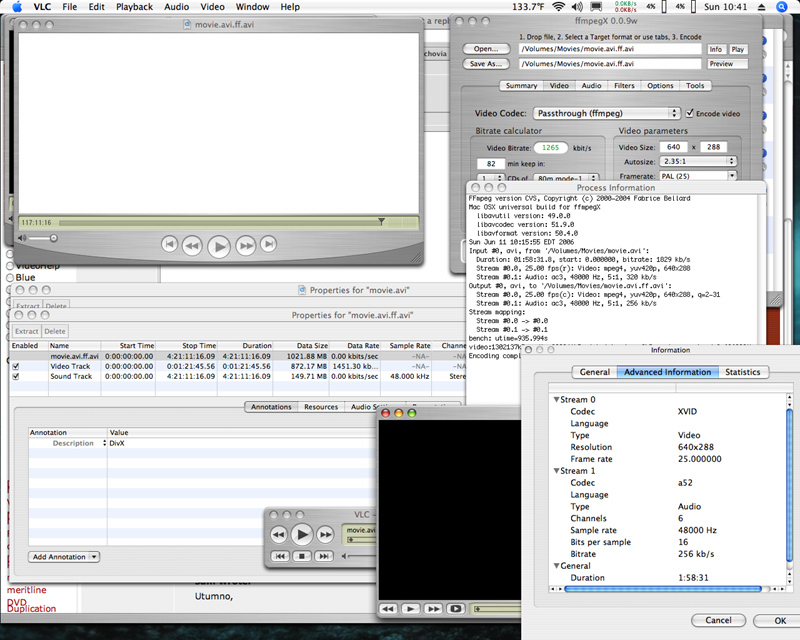Click play in the black VLC video window
Image resolution: width=800 pixels, height=640 pixels.
click(410, 608)
